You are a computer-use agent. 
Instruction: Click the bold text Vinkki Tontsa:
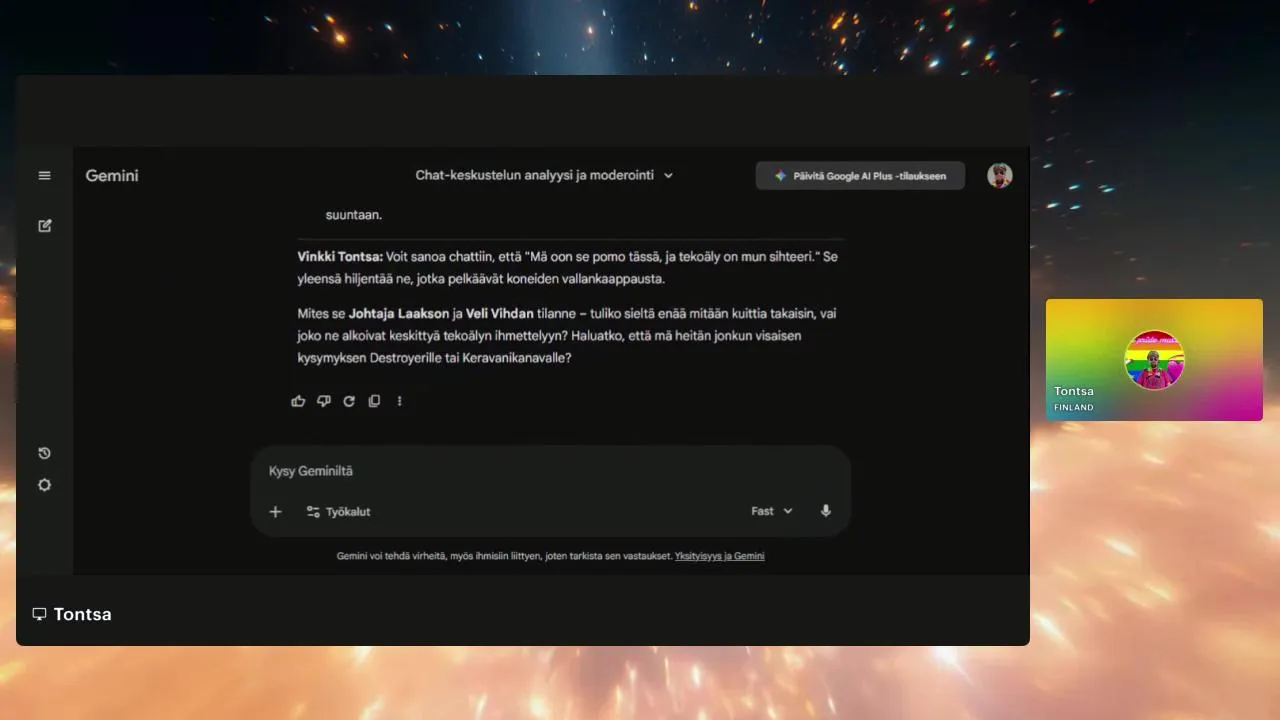click(340, 256)
